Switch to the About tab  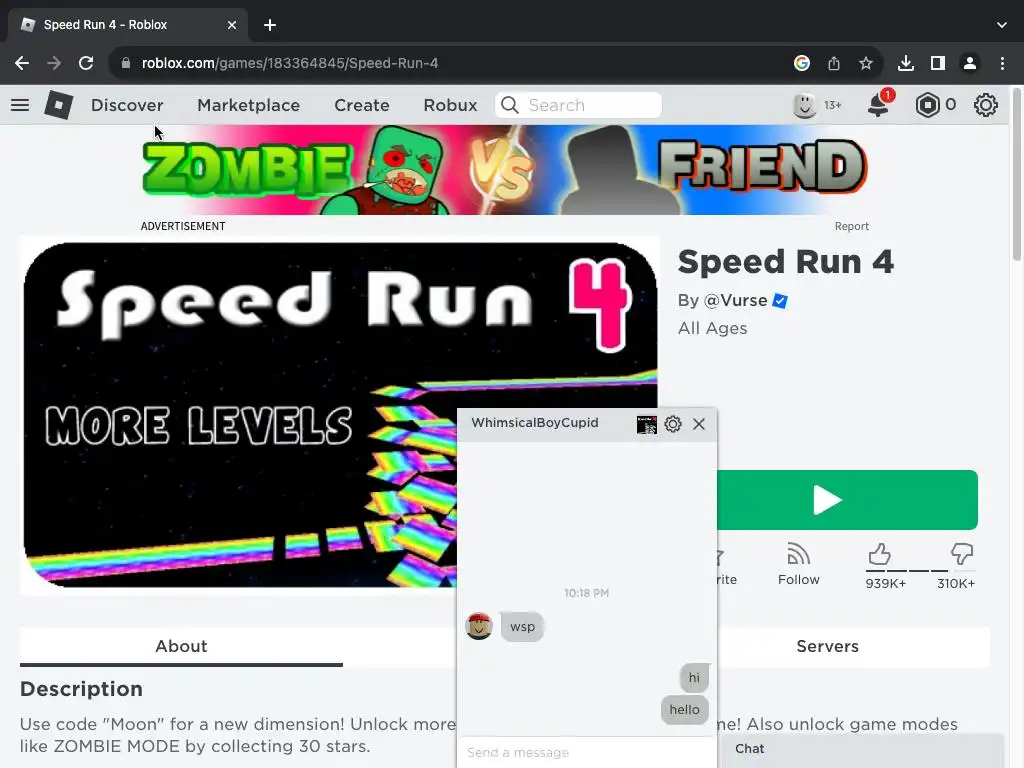[181, 647]
